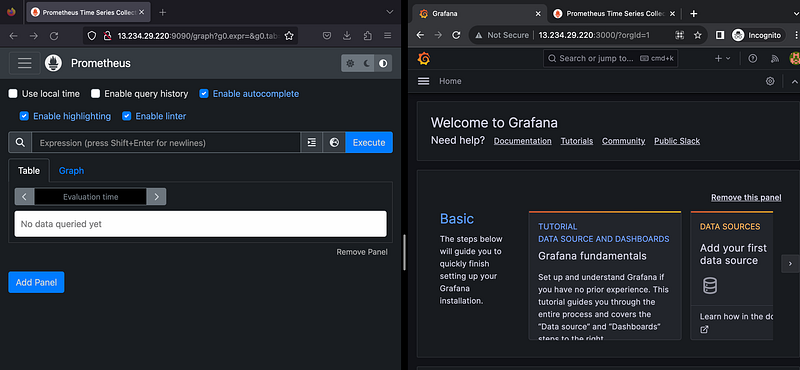Open Grafana user avatar menu
The height and width of the screenshot is (370, 800).
coord(794,59)
